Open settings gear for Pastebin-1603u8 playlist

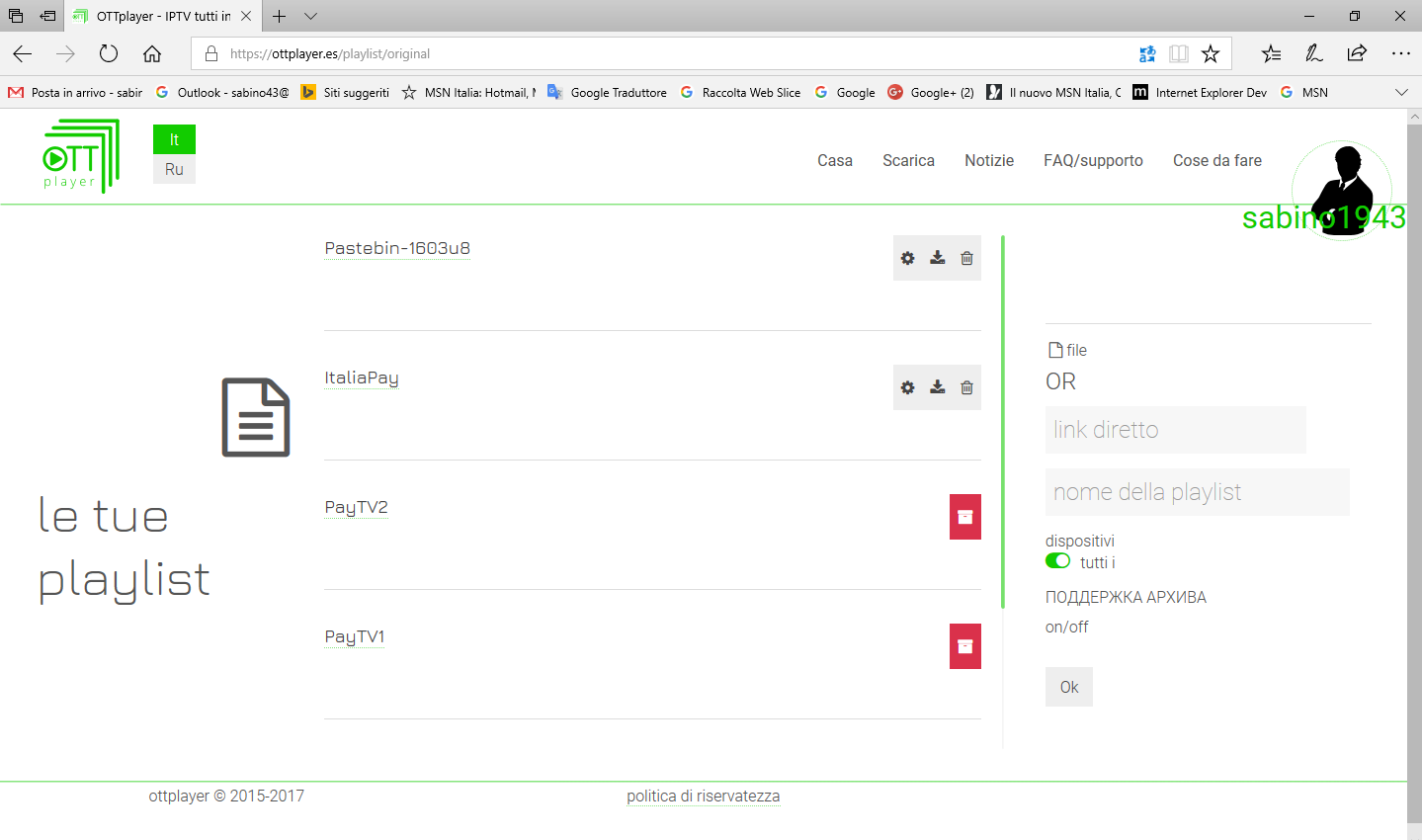[907, 258]
